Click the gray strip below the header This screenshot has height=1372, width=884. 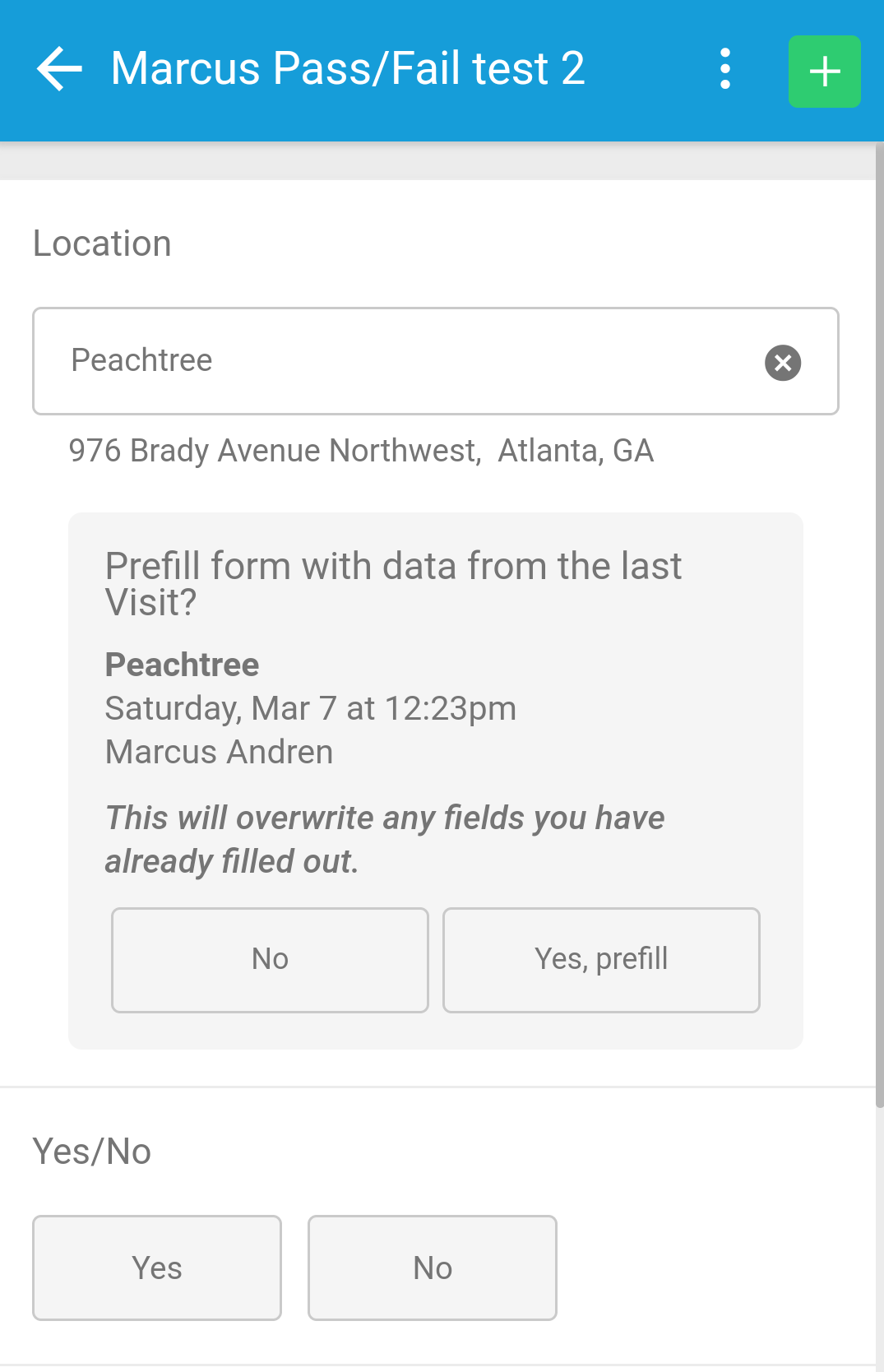[437, 161]
